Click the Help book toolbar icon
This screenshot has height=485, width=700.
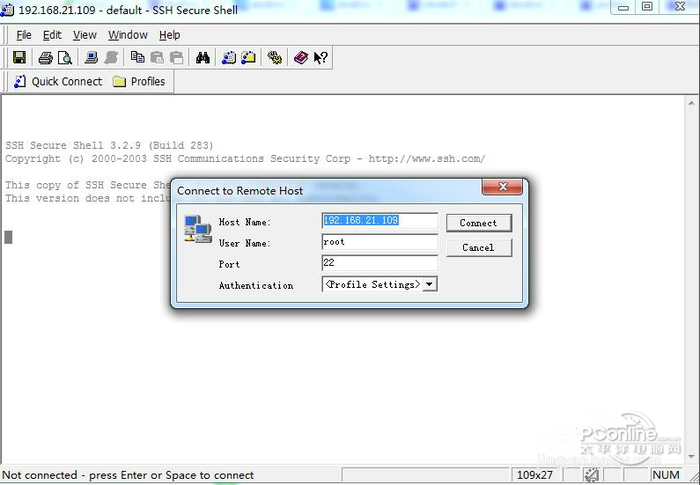[301, 58]
